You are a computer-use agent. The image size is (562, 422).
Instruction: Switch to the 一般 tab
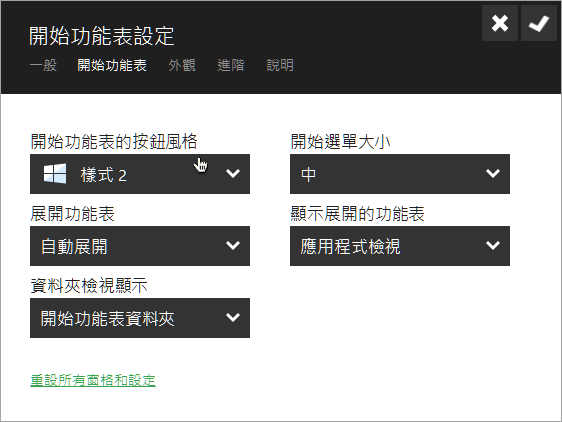43,65
